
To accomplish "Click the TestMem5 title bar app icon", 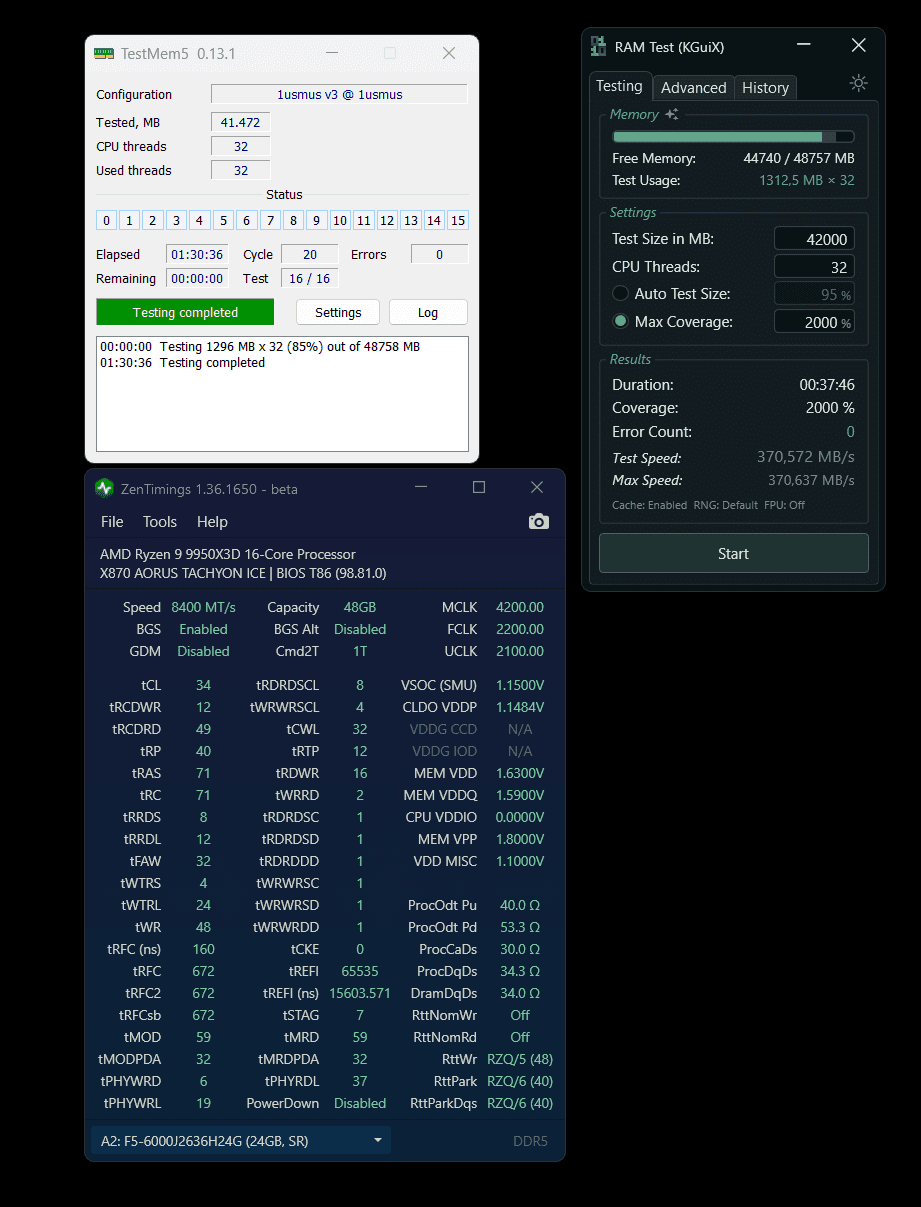I will click(104, 53).
